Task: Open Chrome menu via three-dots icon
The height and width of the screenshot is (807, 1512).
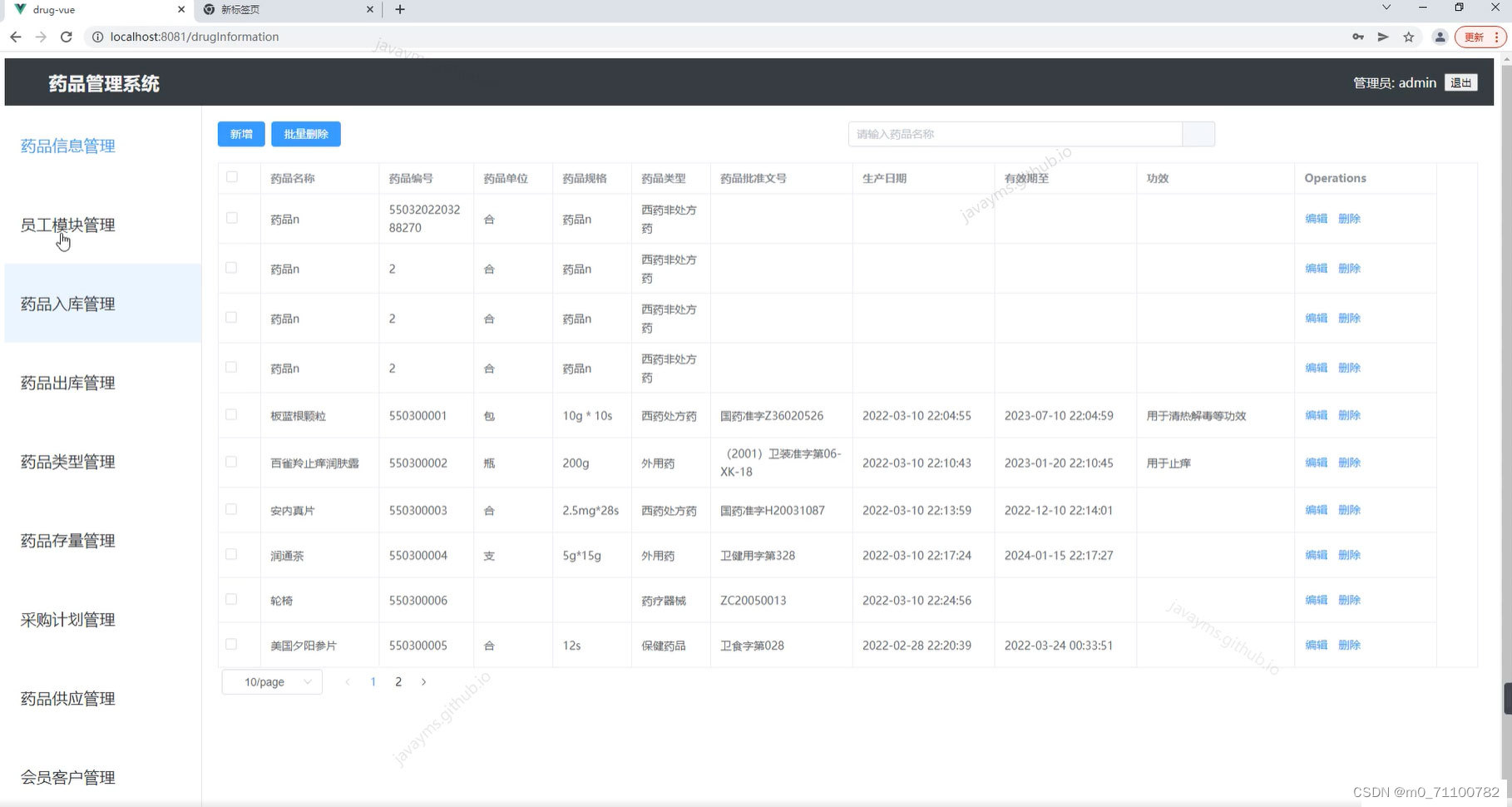Action: pos(1495,37)
